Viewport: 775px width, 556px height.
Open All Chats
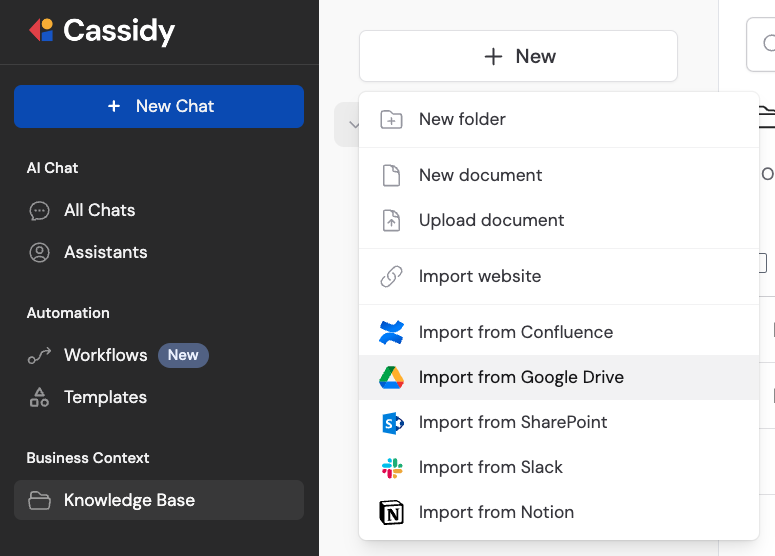click(x=99, y=210)
